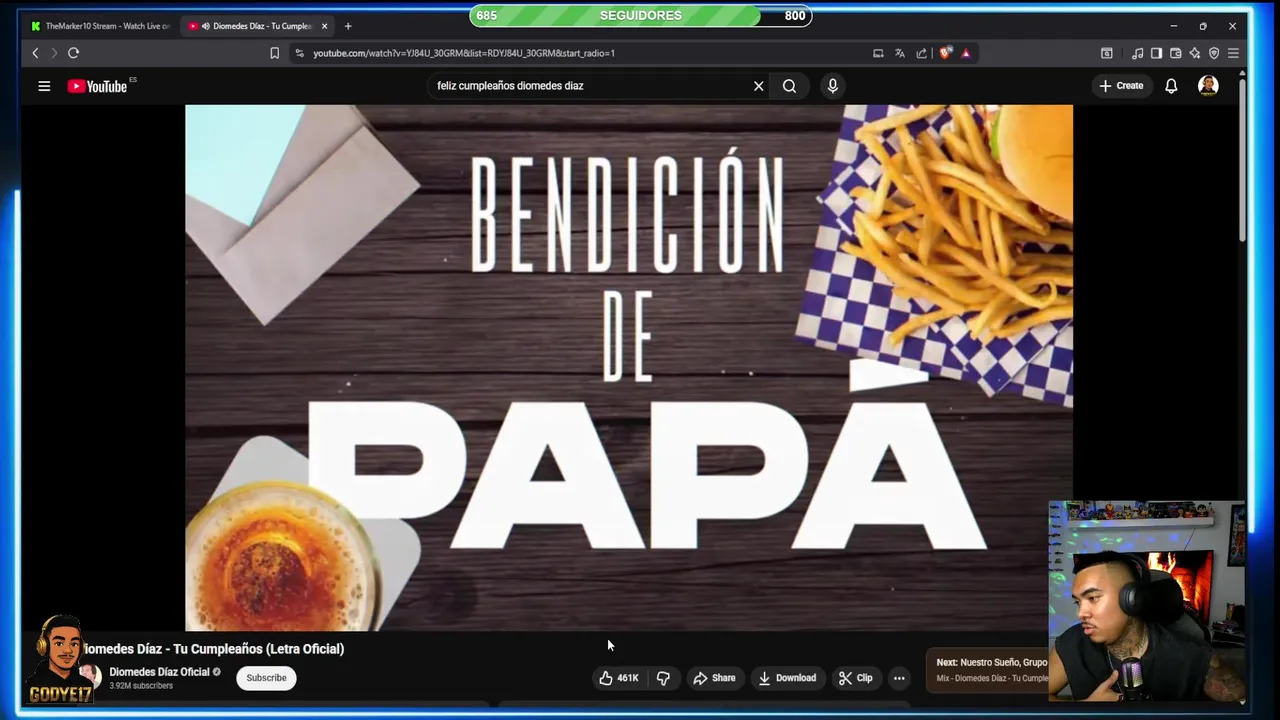The height and width of the screenshot is (720, 1280).
Task: Open Leo AI sparkle icon
Action: [1194, 53]
